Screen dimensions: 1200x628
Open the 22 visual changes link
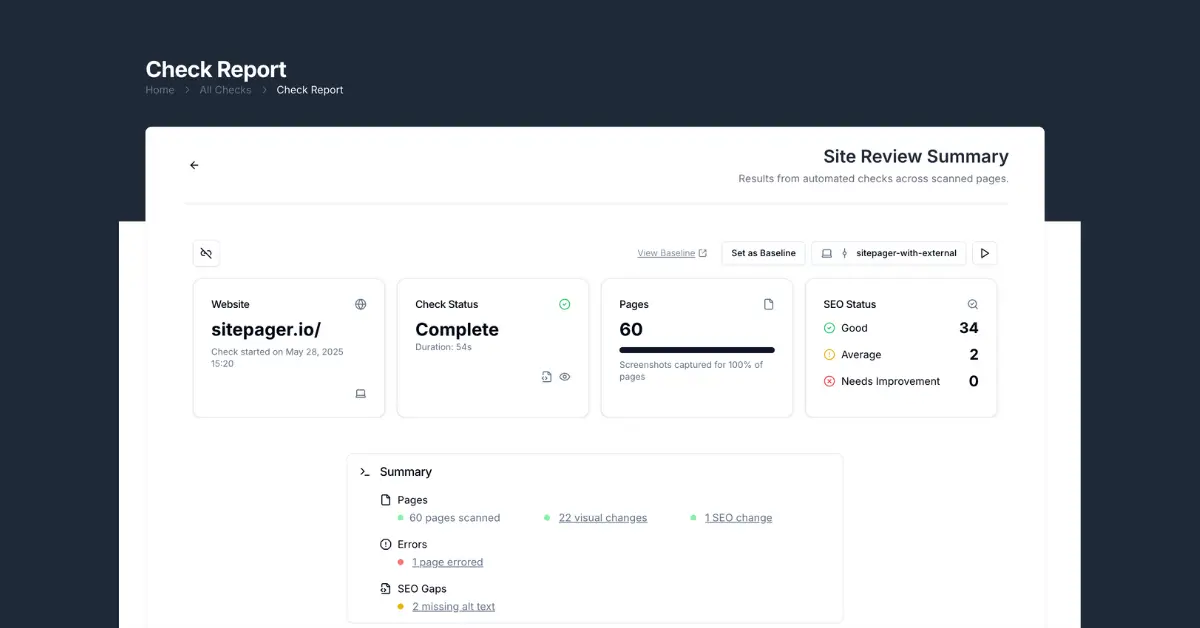(x=602, y=518)
